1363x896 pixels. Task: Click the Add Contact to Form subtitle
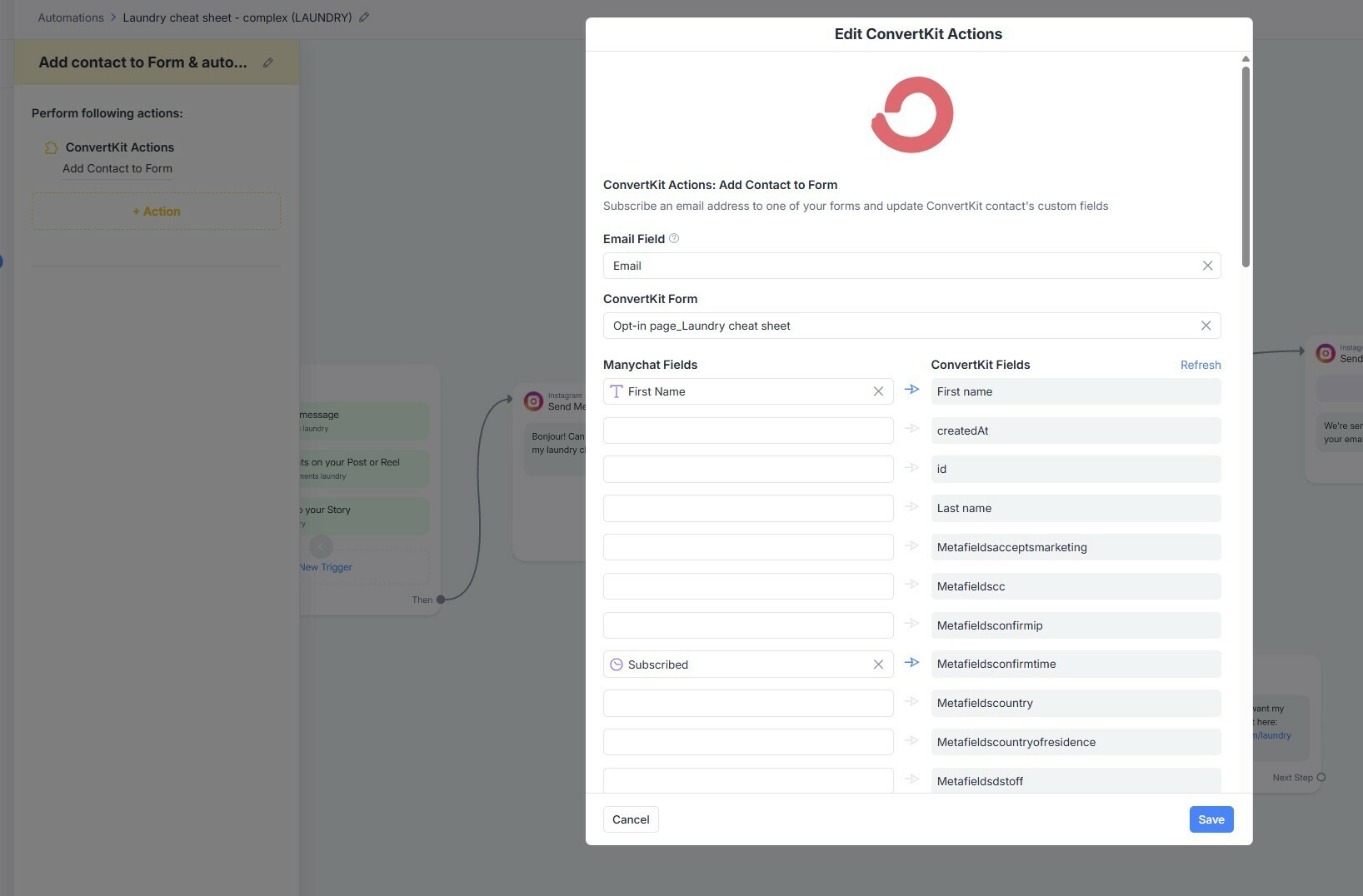click(x=117, y=168)
